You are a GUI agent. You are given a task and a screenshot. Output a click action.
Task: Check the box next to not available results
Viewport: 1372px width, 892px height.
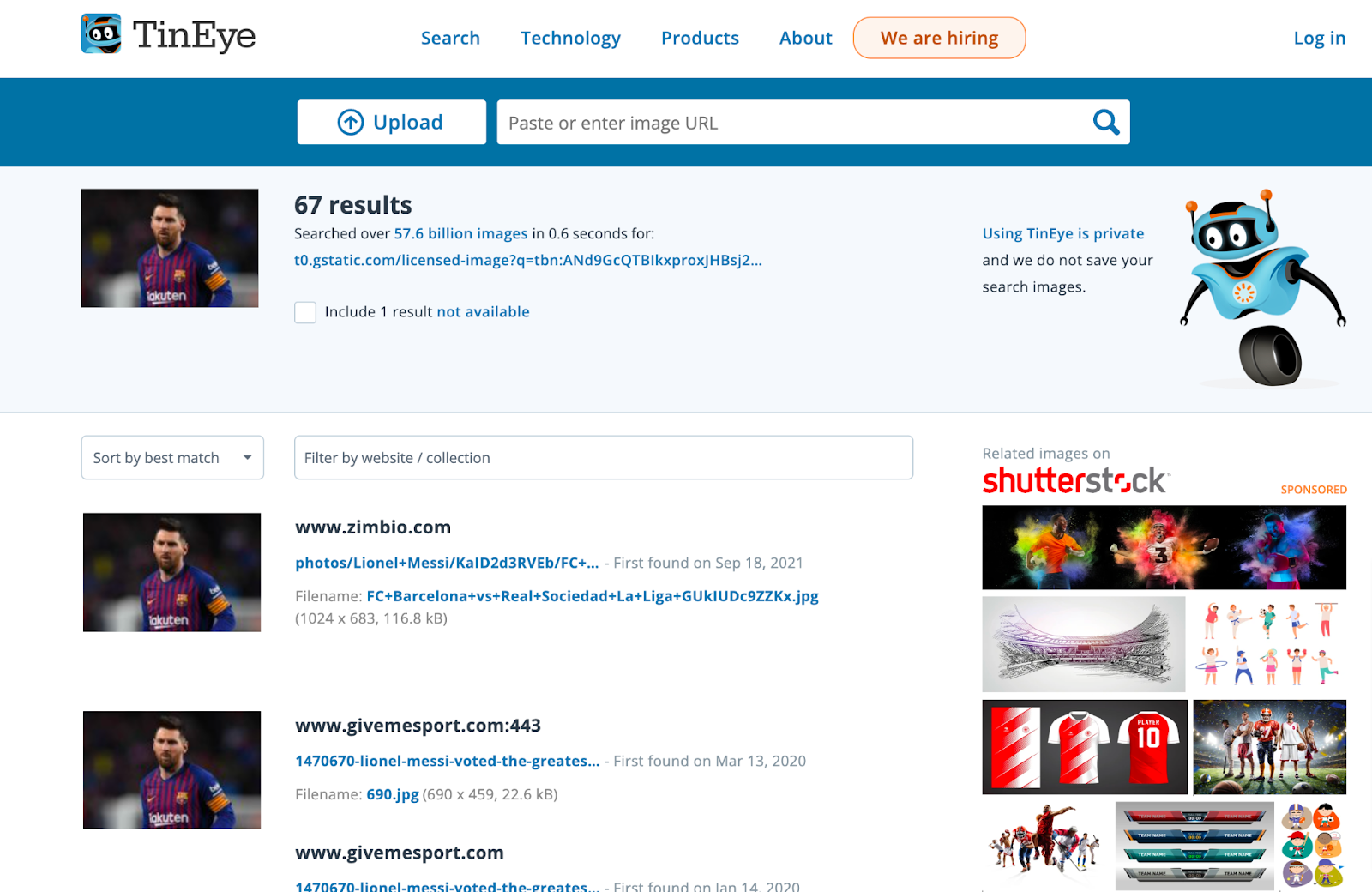click(305, 312)
